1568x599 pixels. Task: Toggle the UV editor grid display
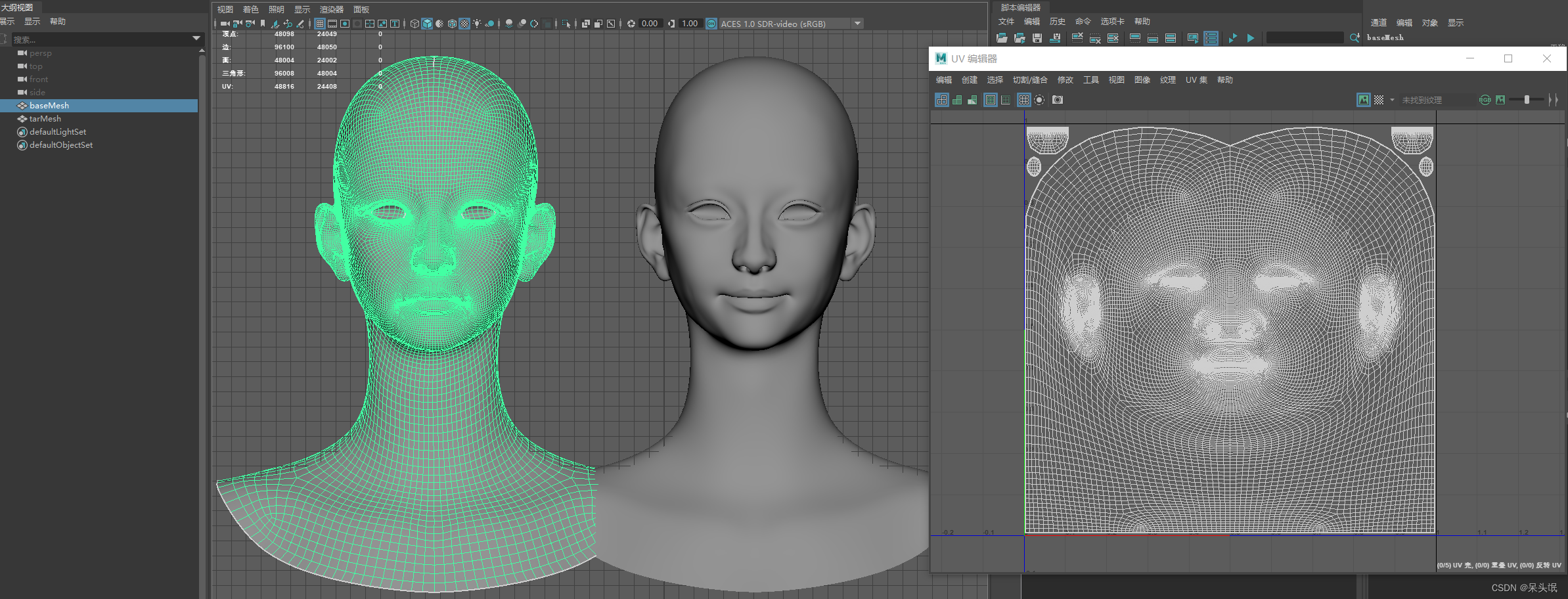pos(1023,100)
